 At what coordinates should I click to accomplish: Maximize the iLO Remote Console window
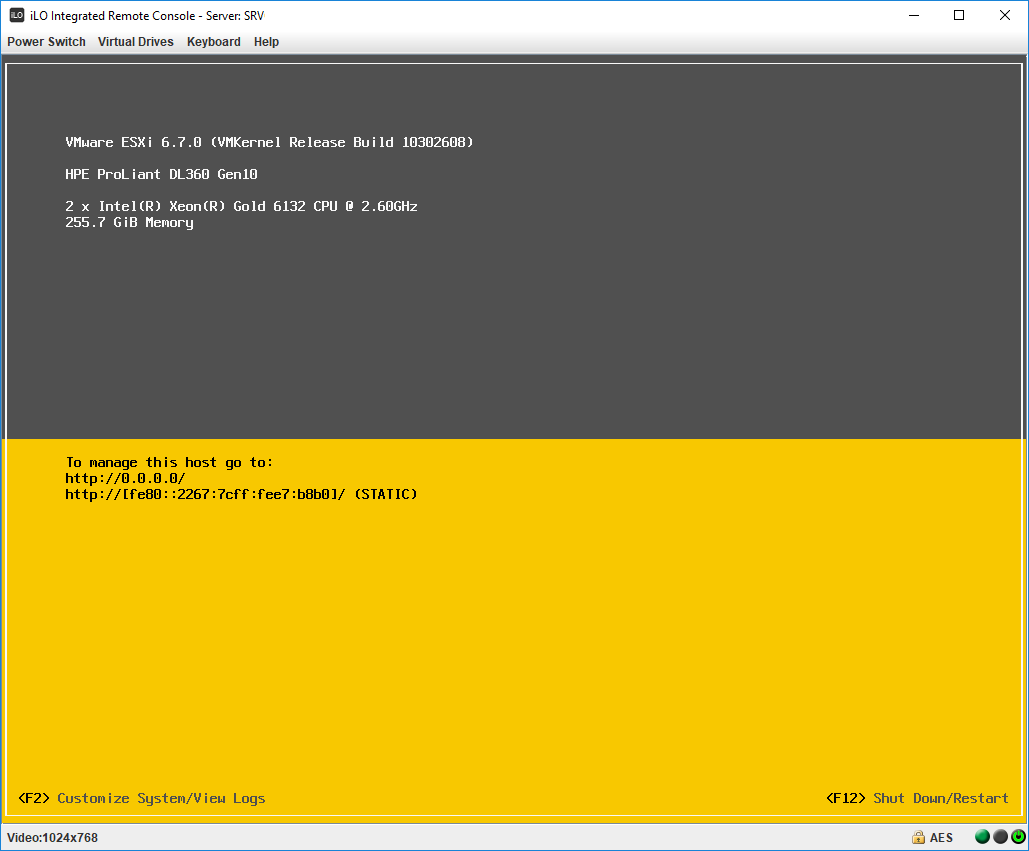[x=959, y=15]
